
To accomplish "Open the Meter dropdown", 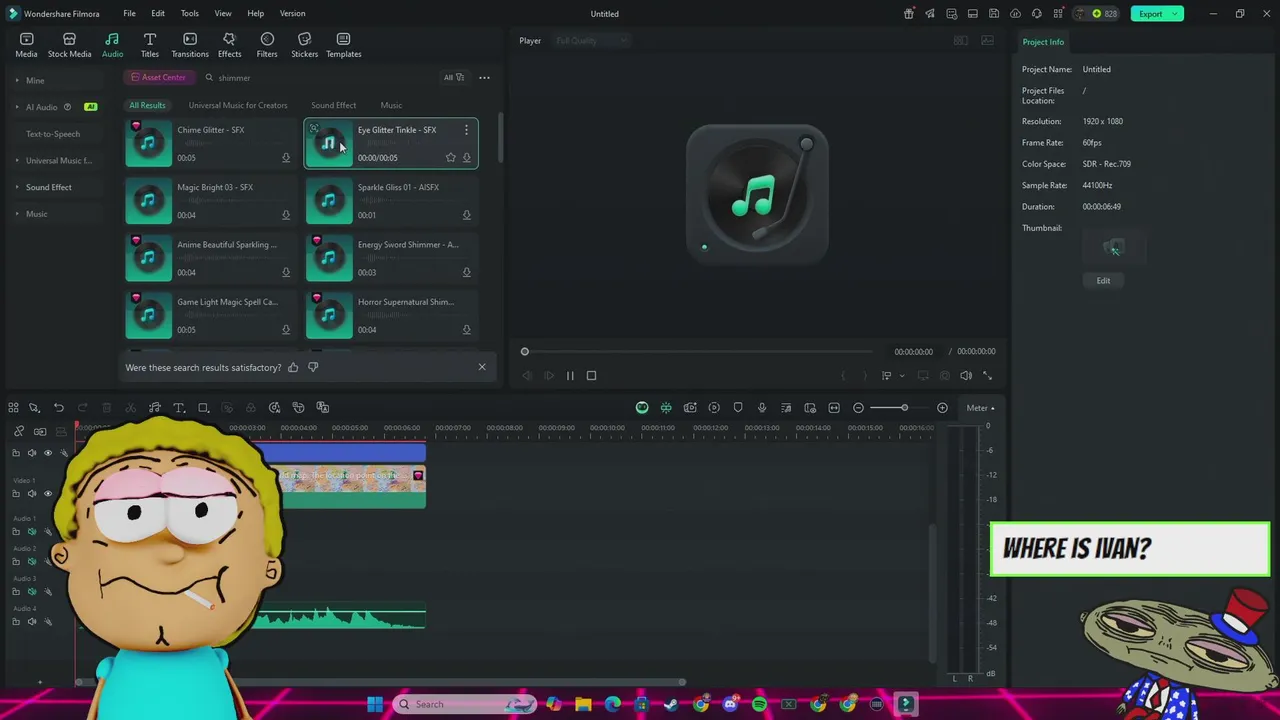I will tap(980, 408).
